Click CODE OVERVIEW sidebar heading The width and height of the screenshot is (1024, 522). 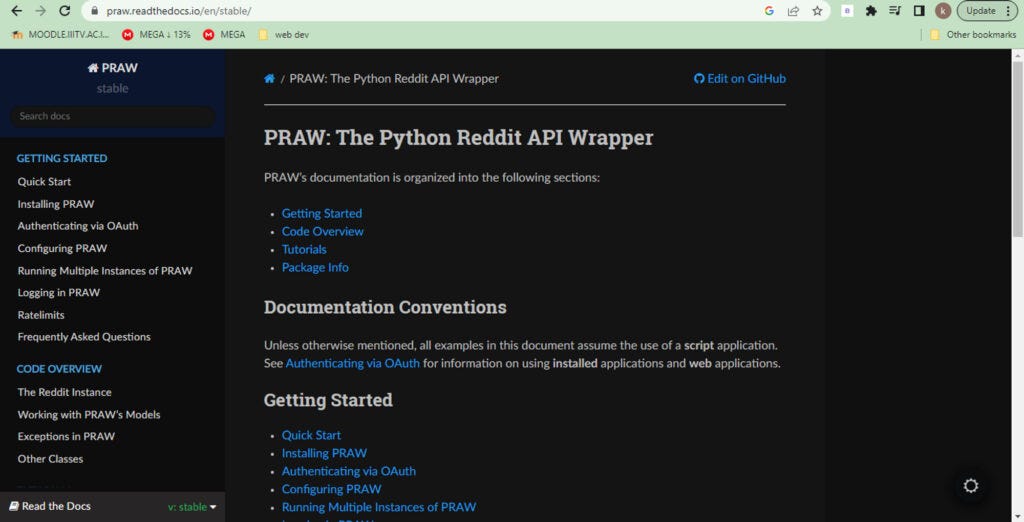[x=59, y=369]
